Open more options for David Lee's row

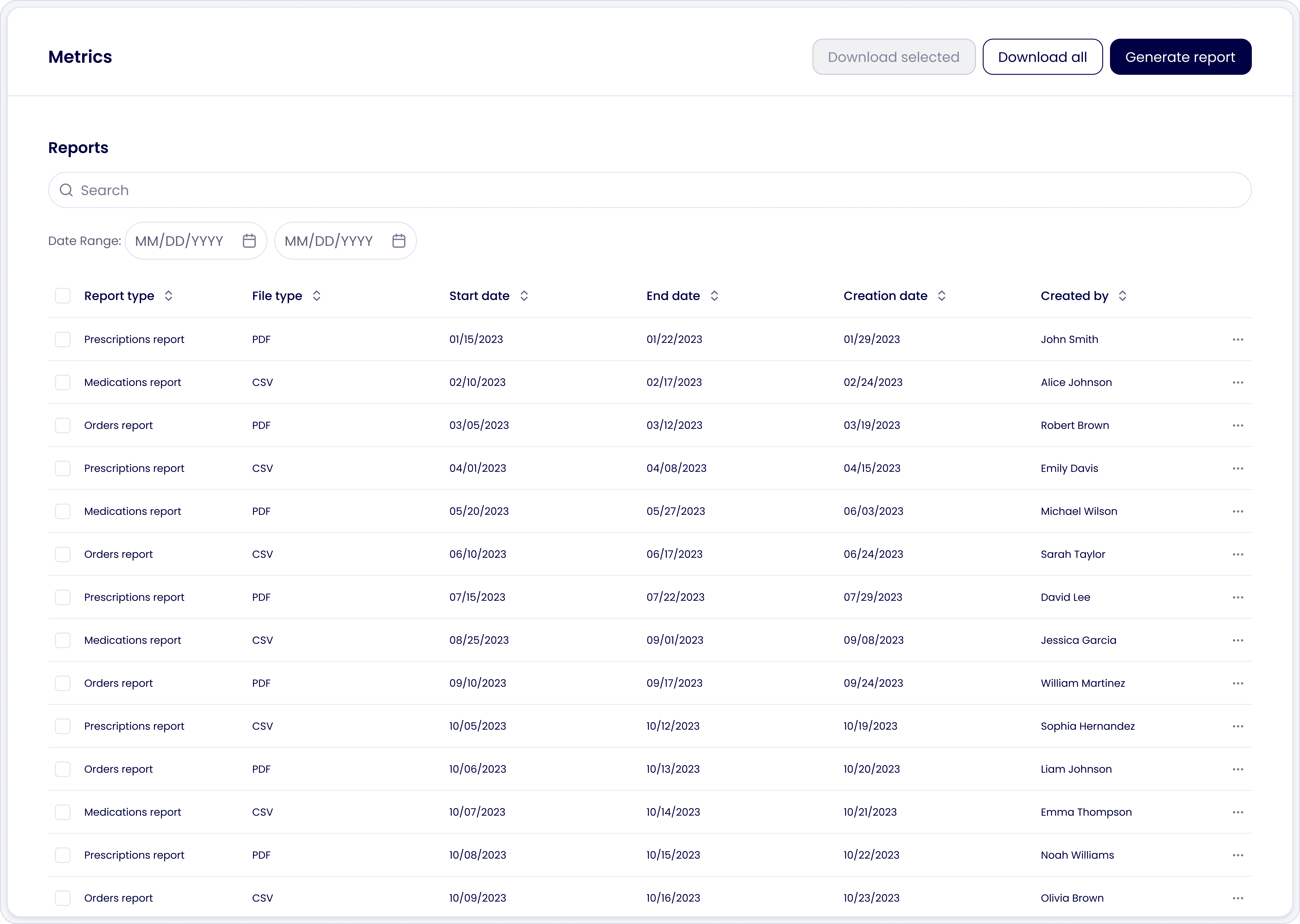1238,597
